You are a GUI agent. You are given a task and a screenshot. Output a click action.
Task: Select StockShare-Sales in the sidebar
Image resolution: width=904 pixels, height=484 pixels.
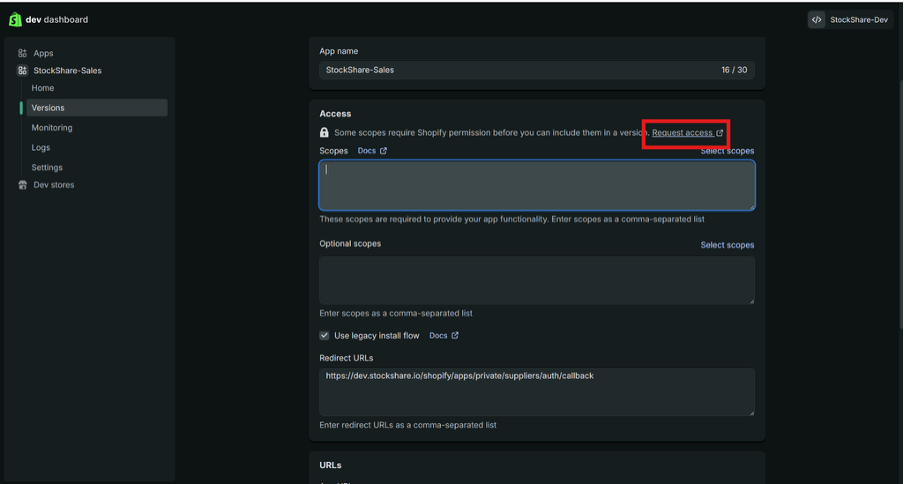coord(67,70)
